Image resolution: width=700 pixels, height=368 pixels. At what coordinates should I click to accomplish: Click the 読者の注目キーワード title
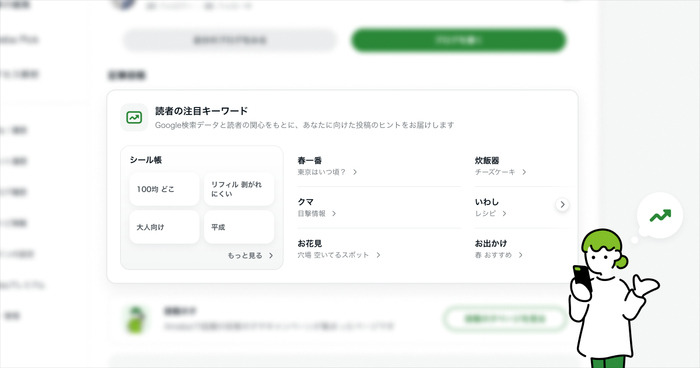coord(201,111)
